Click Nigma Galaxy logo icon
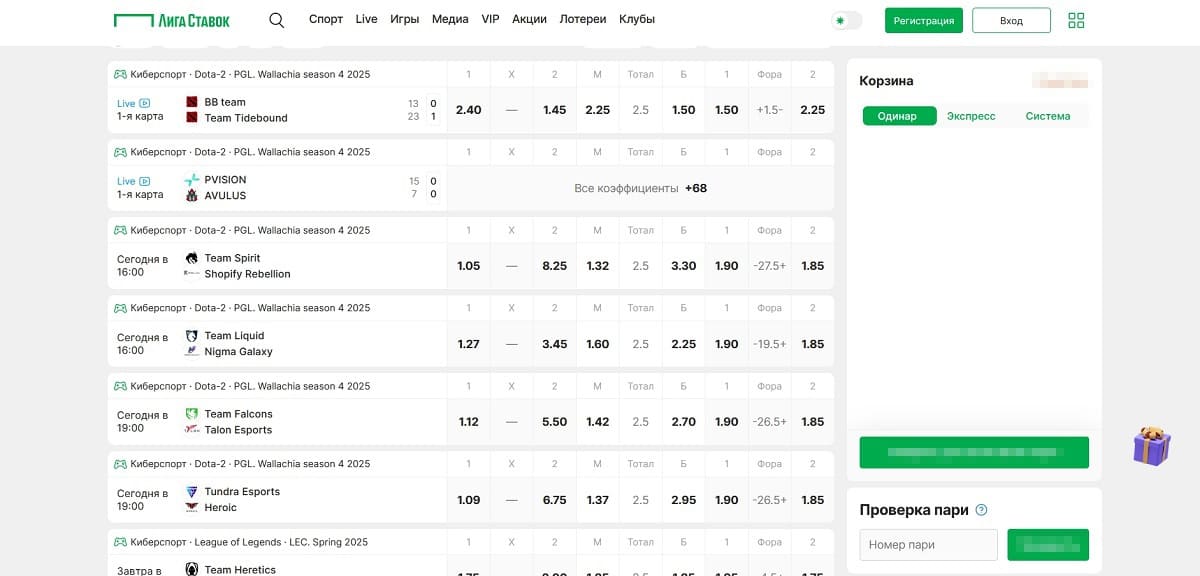1200x576 pixels. [192, 352]
